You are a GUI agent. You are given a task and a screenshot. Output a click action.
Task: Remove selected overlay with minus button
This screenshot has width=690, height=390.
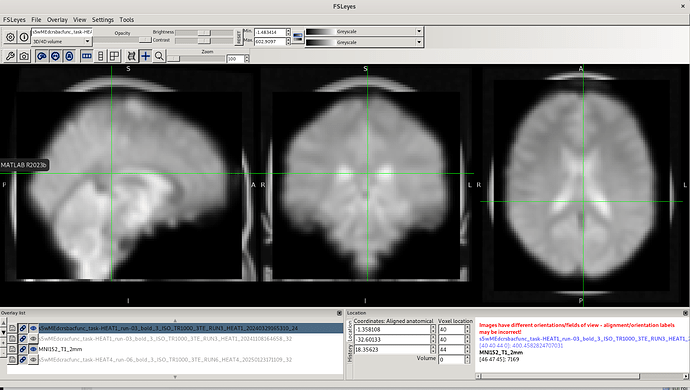(3, 353)
